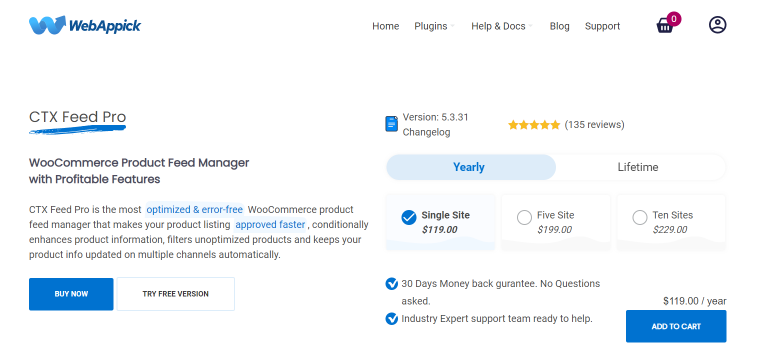Open the Support menu link
Viewport: 760px width, 362px height.
click(602, 26)
